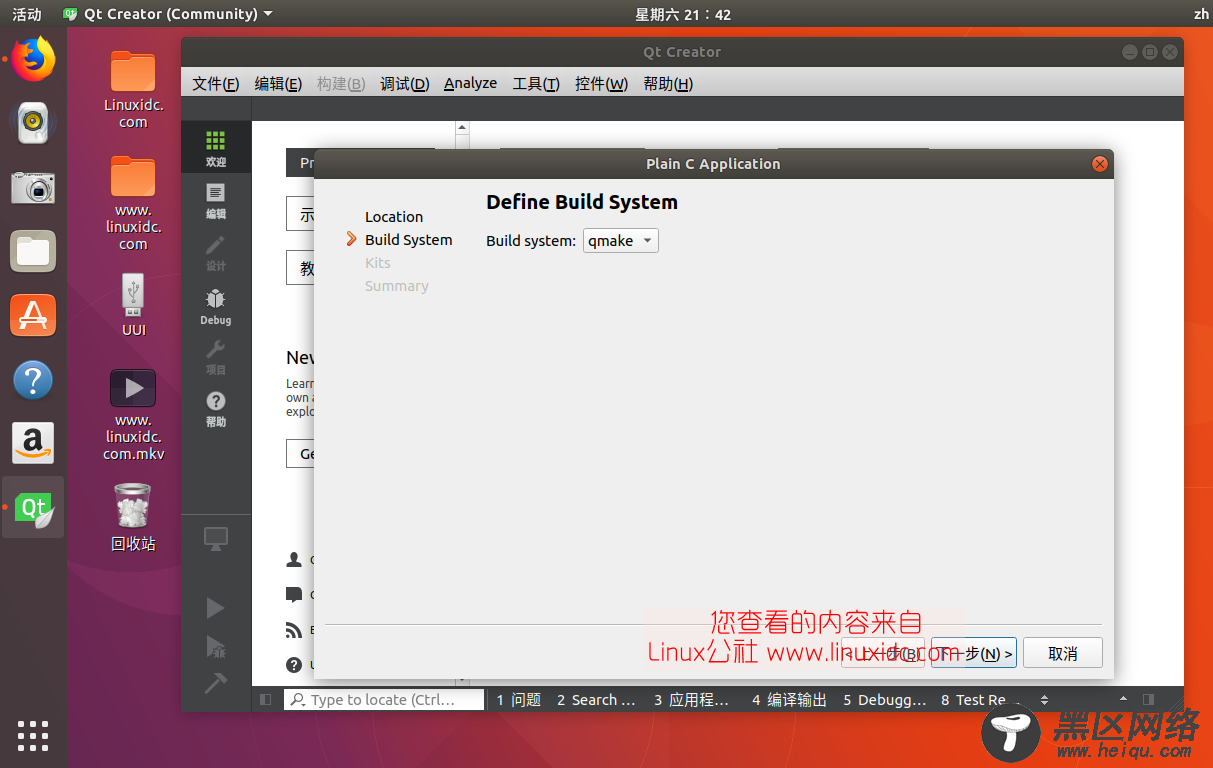Switch to Design (设计) mode

(215, 252)
